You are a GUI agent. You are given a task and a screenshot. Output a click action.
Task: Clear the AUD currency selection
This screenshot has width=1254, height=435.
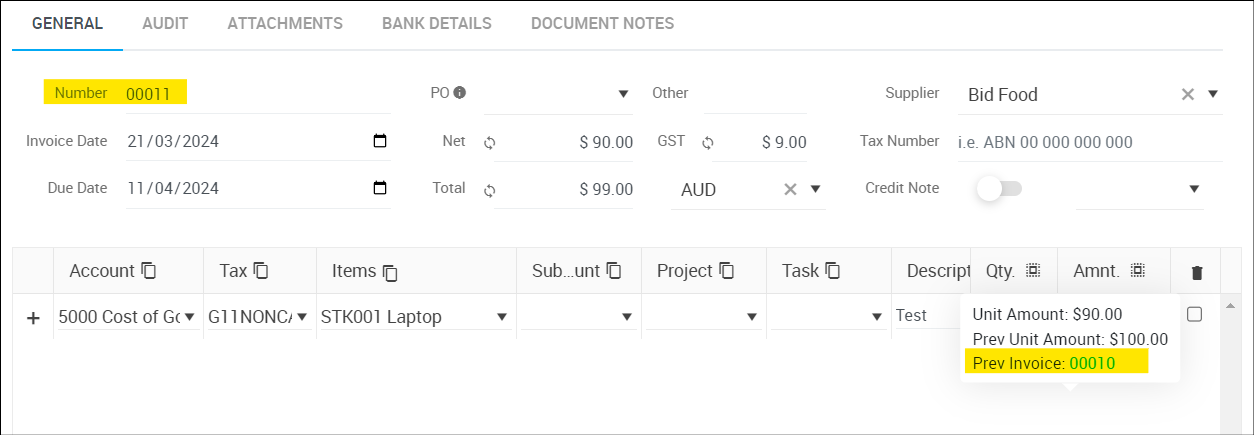tap(790, 189)
